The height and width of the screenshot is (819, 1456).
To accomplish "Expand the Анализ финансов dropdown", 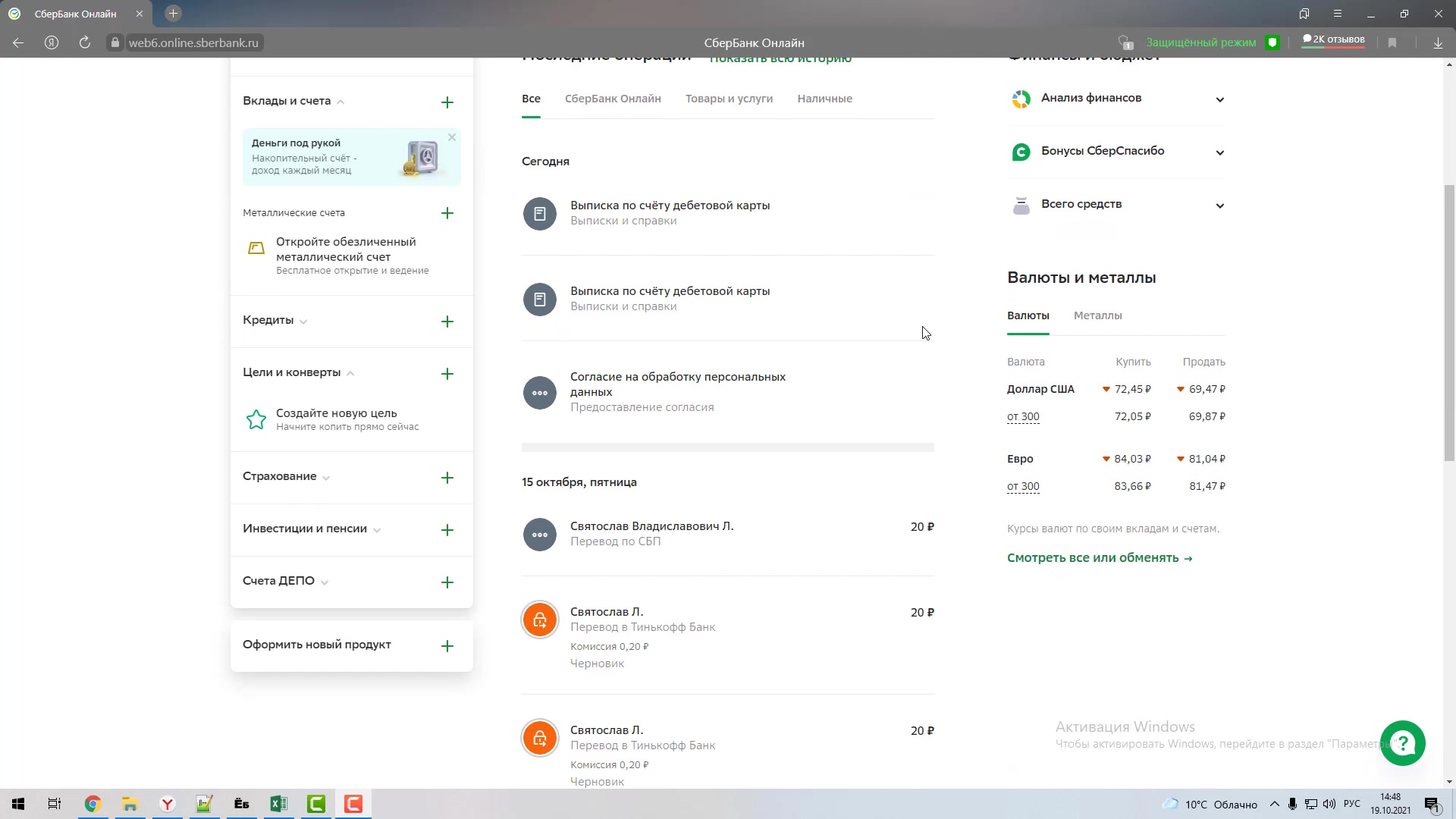I will point(1219,99).
